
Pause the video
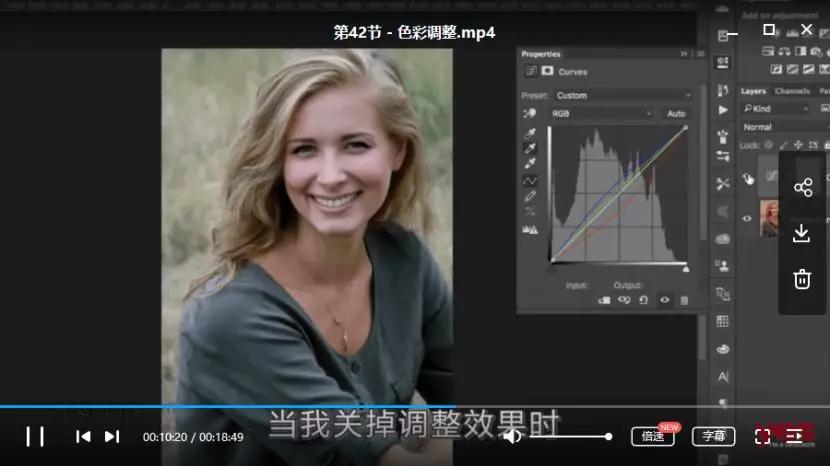[x=35, y=437]
